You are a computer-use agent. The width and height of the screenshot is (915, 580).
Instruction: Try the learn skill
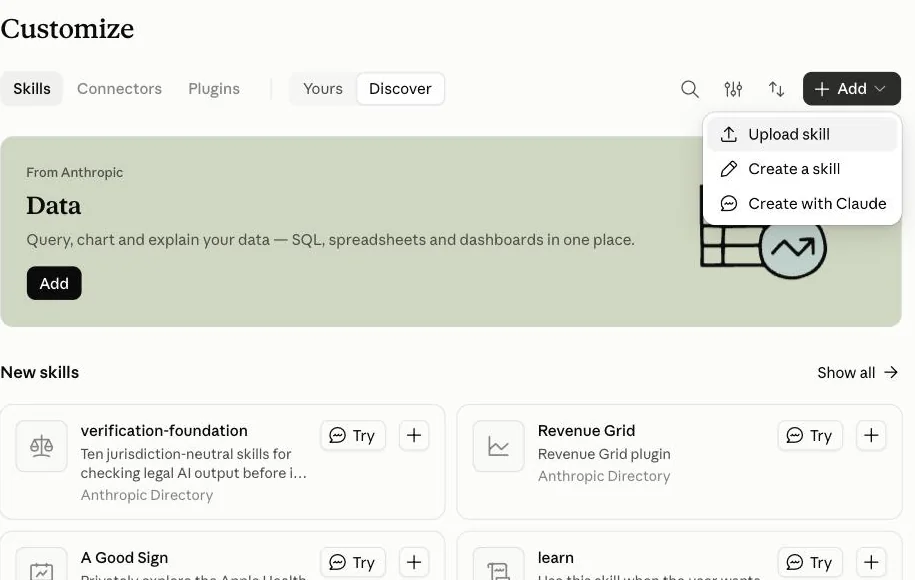tap(810, 562)
